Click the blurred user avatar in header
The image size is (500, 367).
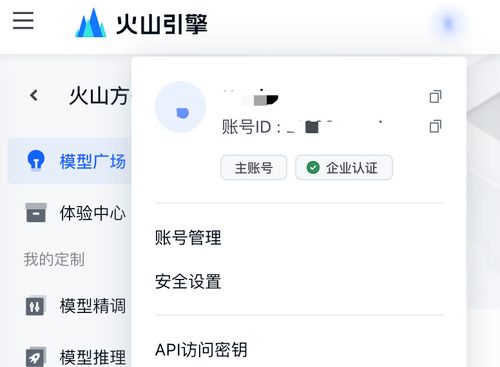[448, 24]
